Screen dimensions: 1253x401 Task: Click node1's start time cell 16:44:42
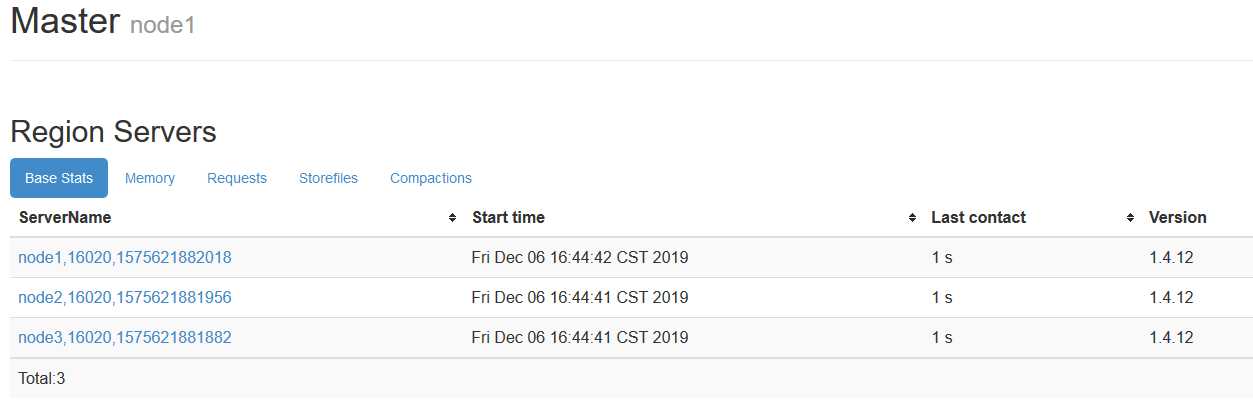(x=580, y=258)
